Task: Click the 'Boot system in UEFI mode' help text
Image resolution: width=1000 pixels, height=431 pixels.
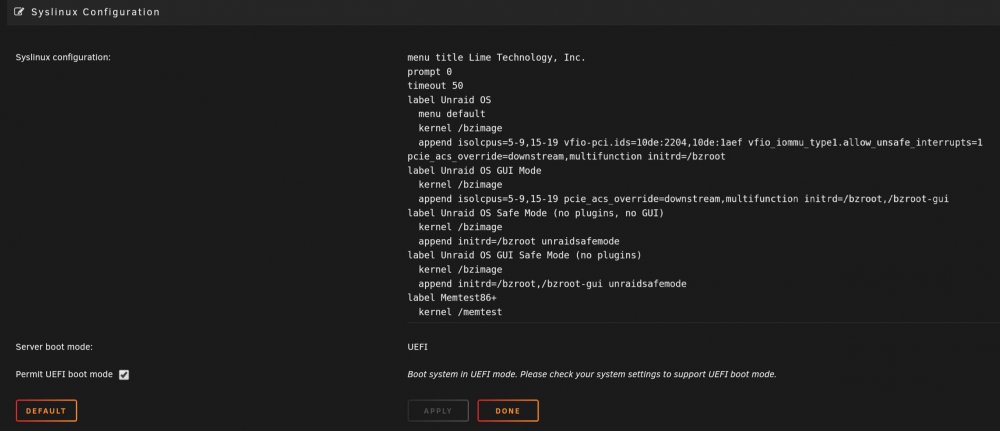Action: pyautogui.click(x=592, y=374)
